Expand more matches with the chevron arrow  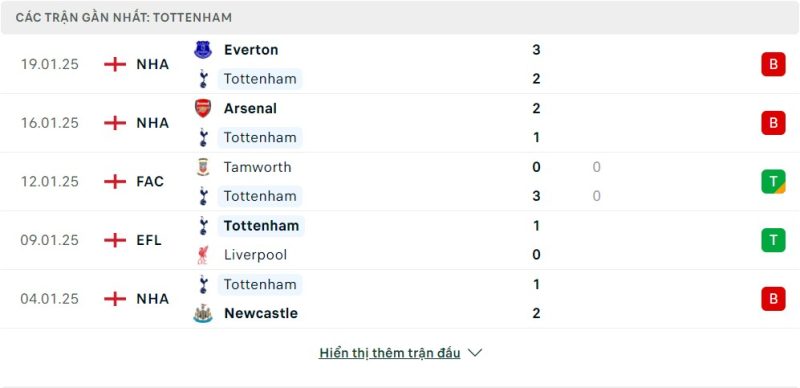point(475,353)
